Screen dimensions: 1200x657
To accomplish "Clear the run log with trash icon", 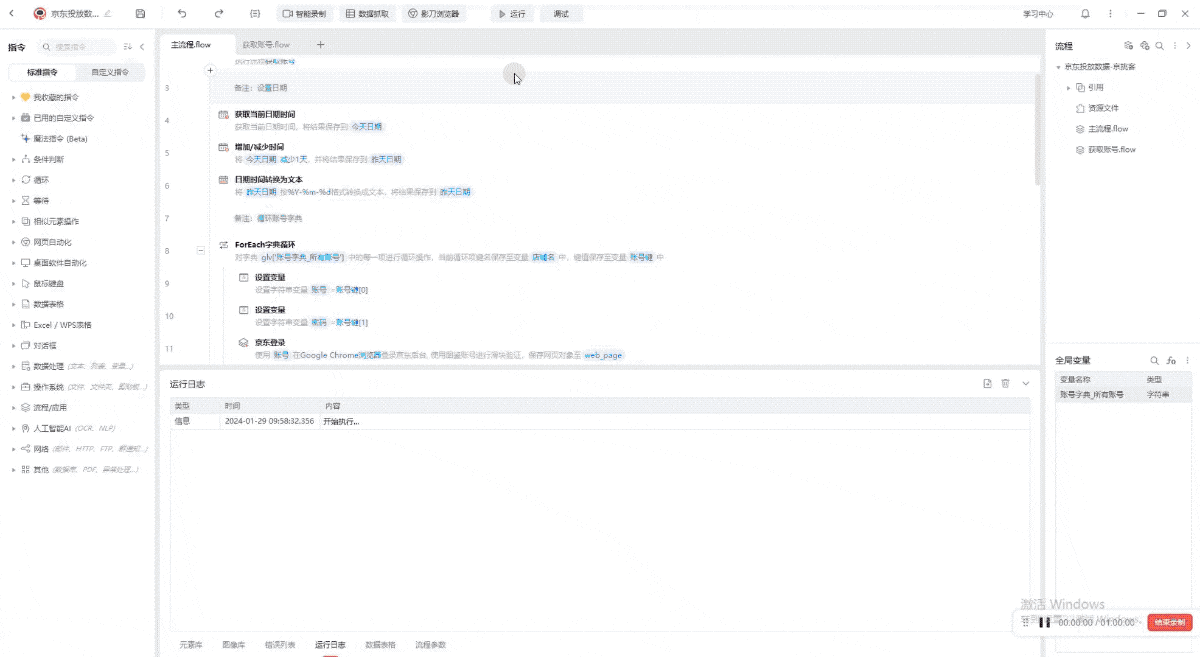I will 1006,383.
